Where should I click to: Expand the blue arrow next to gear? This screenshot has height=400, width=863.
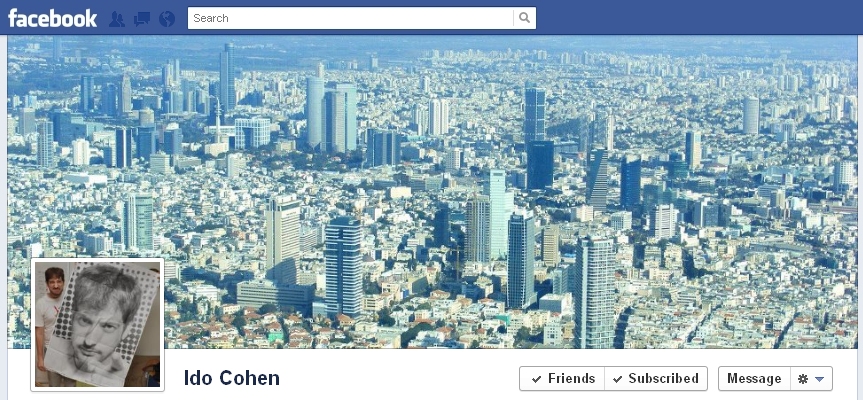(819, 379)
